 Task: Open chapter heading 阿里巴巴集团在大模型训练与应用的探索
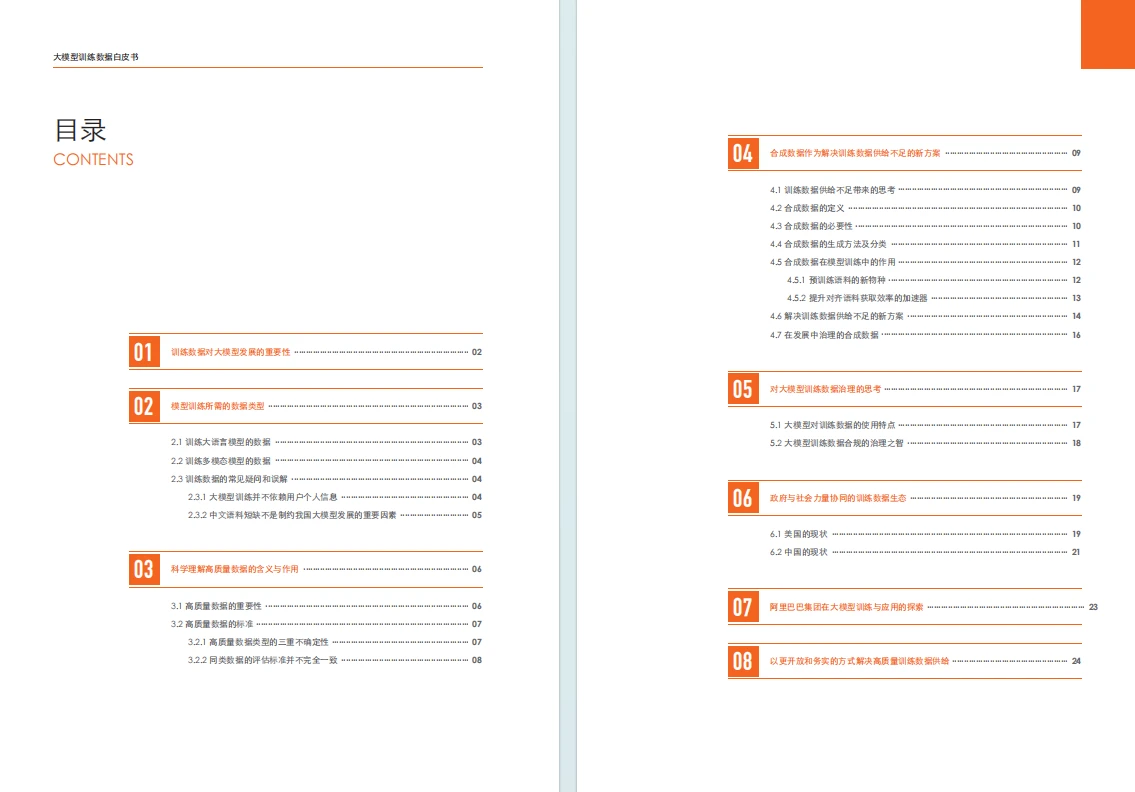(846, 607)
